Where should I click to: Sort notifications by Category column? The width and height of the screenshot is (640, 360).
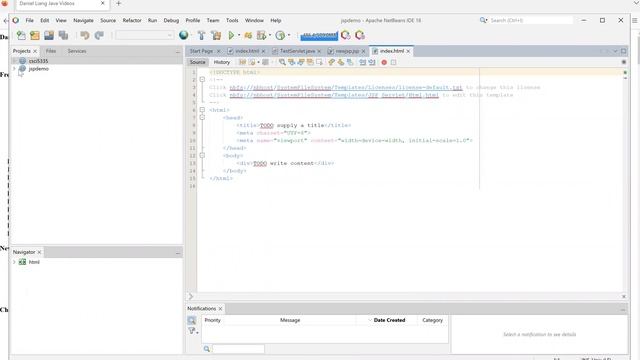(x=433, y=320)
